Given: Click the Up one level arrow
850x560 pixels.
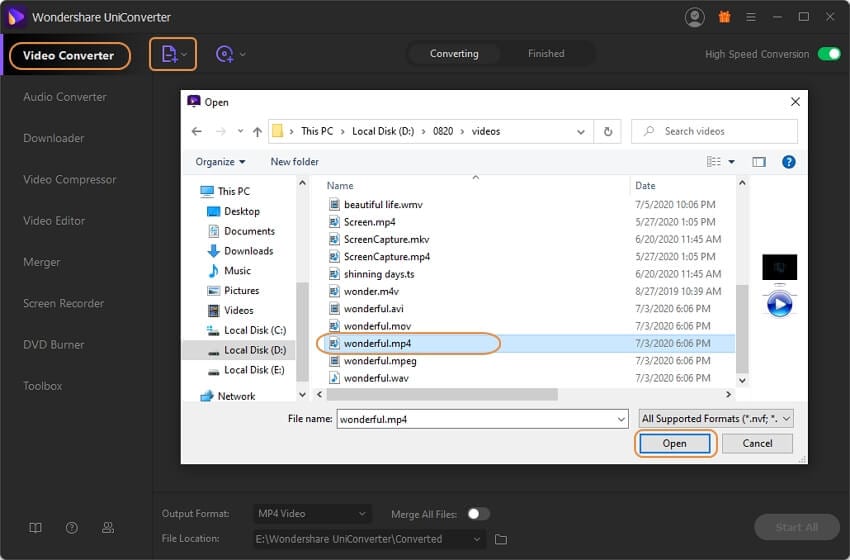Looking at the screenshot, I should click(x=257, y=131).
